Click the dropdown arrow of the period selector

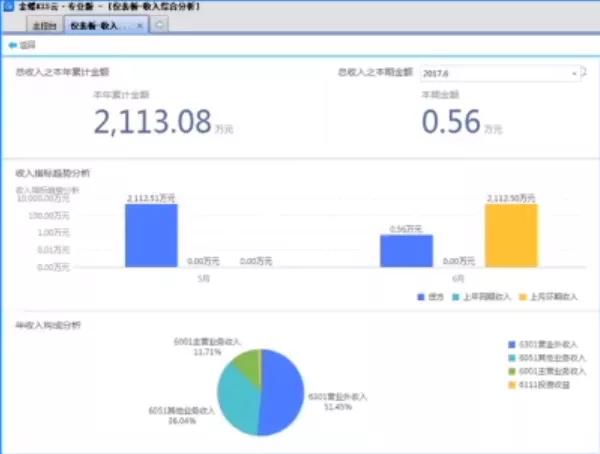coord(574,74)
